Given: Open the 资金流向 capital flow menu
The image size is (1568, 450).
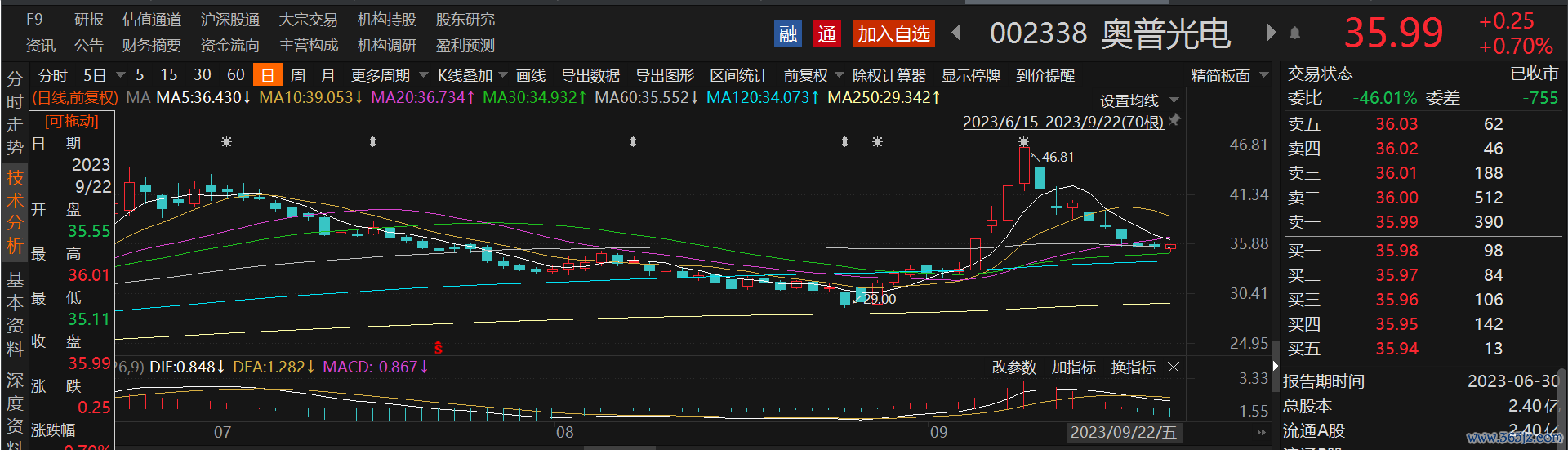Looking at the screenshot, I should pyautogui.click(x=230, y=45).
